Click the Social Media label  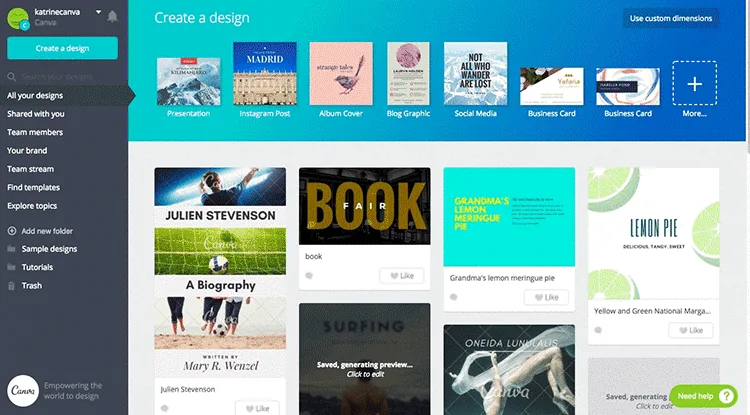tap(475, 114)
